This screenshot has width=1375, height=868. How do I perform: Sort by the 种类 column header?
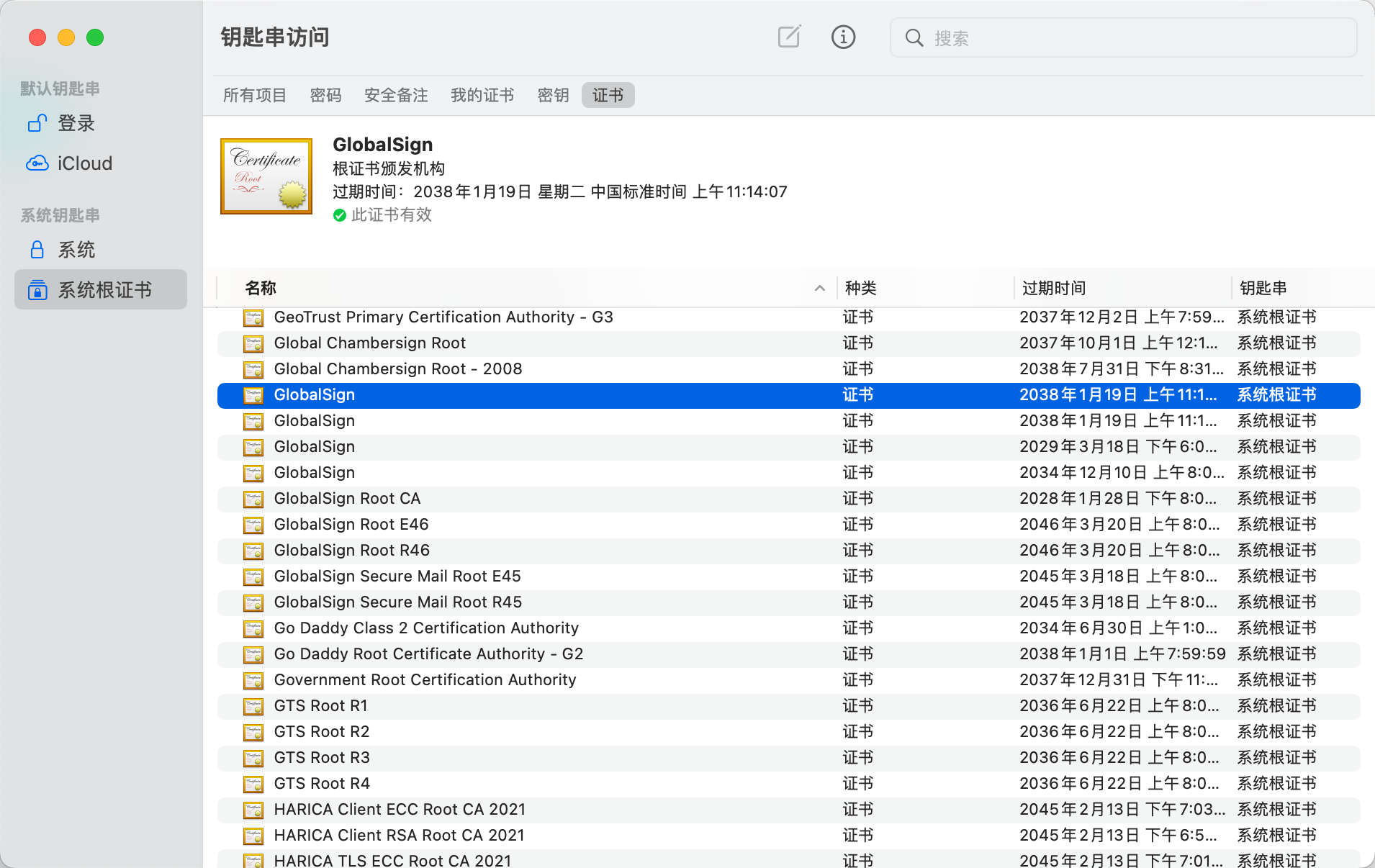tap(860, 288)
